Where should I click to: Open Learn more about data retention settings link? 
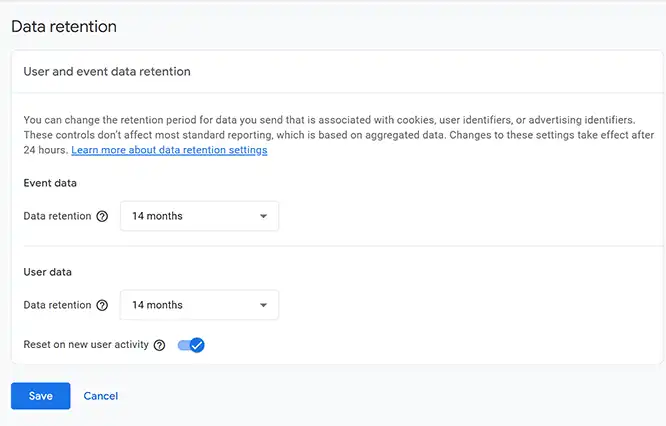click(169, 150)
